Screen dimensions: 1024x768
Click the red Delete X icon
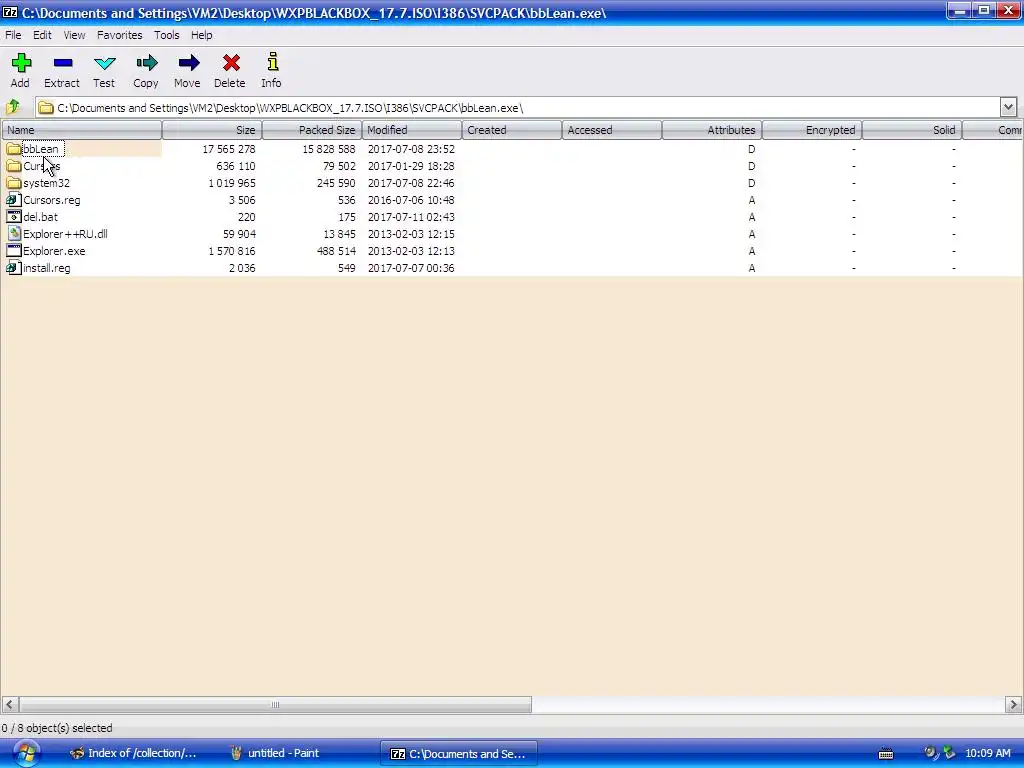[x=231, y=63]
